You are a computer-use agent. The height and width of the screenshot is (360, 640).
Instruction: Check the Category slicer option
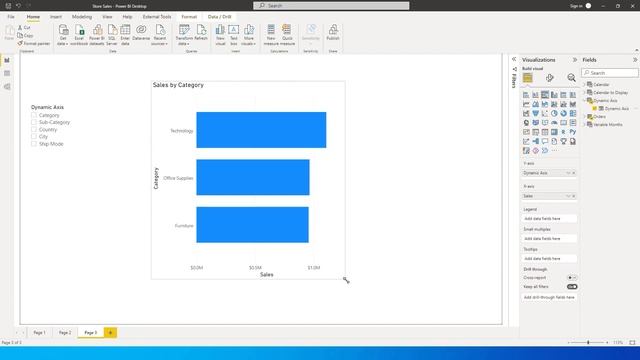pyautogui.click(x=34, y=115)
